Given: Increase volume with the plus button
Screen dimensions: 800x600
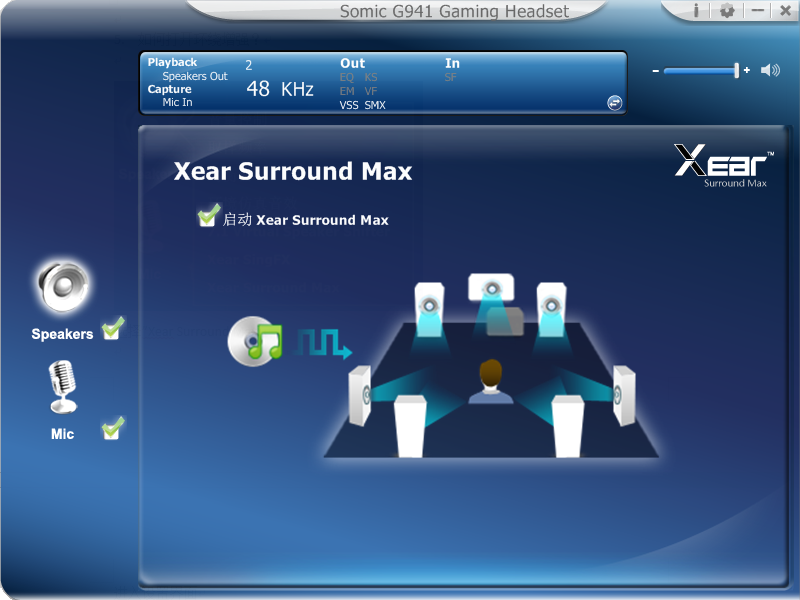Looking at the screenshot, I should (747, 70).
